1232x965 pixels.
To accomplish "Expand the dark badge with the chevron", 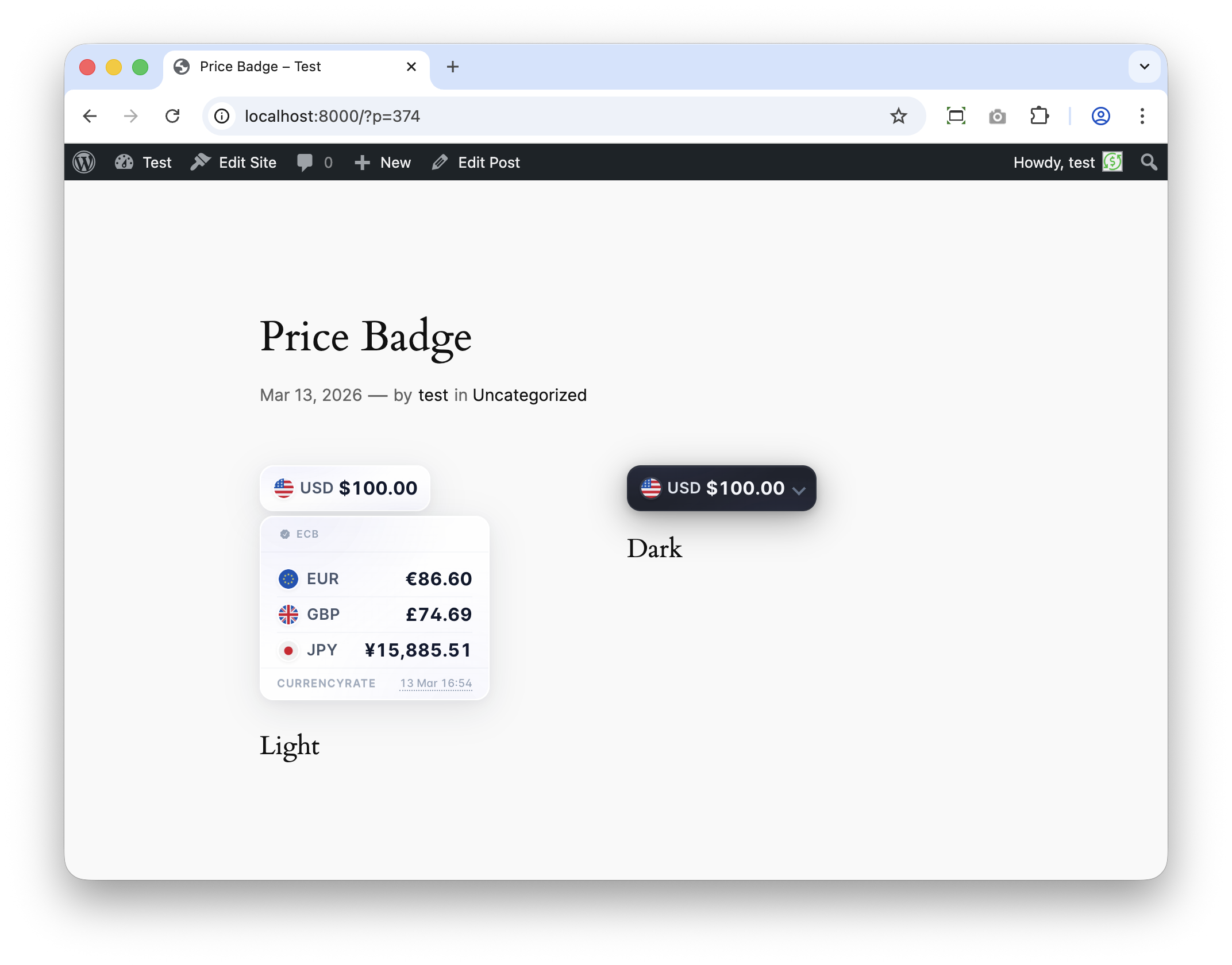I will (800, 490).
